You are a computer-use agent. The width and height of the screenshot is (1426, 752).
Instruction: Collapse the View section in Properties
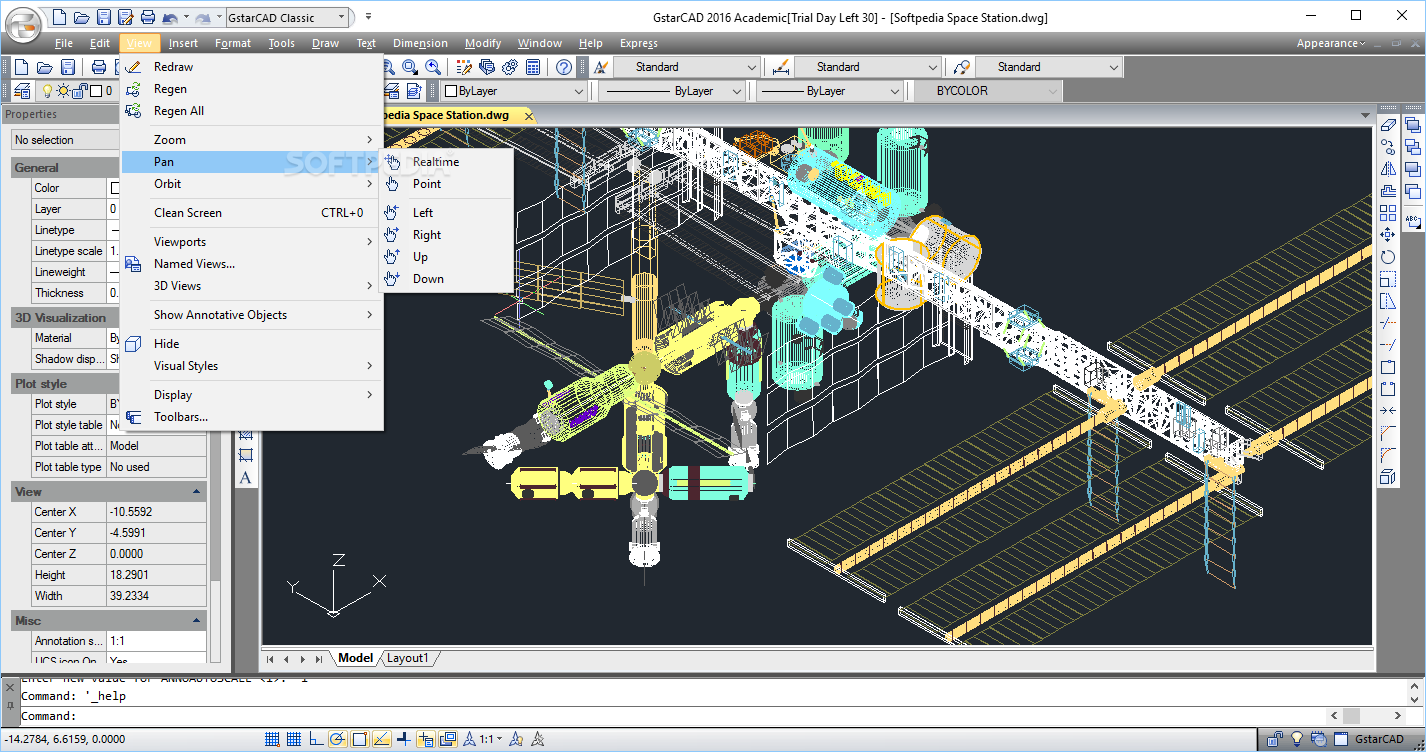click(196, 492)
